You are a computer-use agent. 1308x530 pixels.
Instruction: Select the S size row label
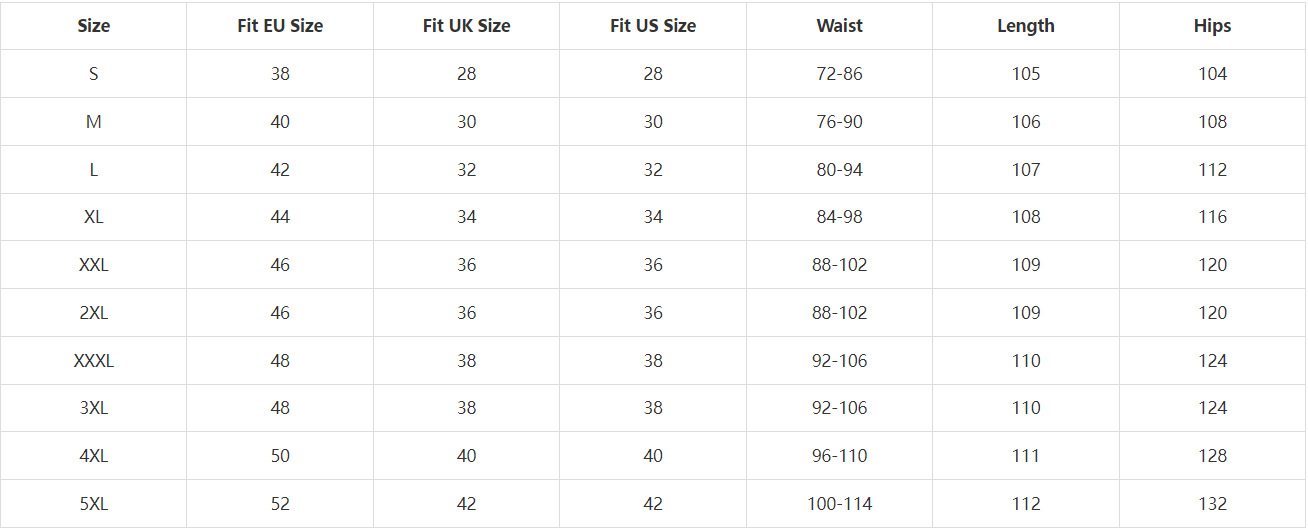(x=93, y=74)
